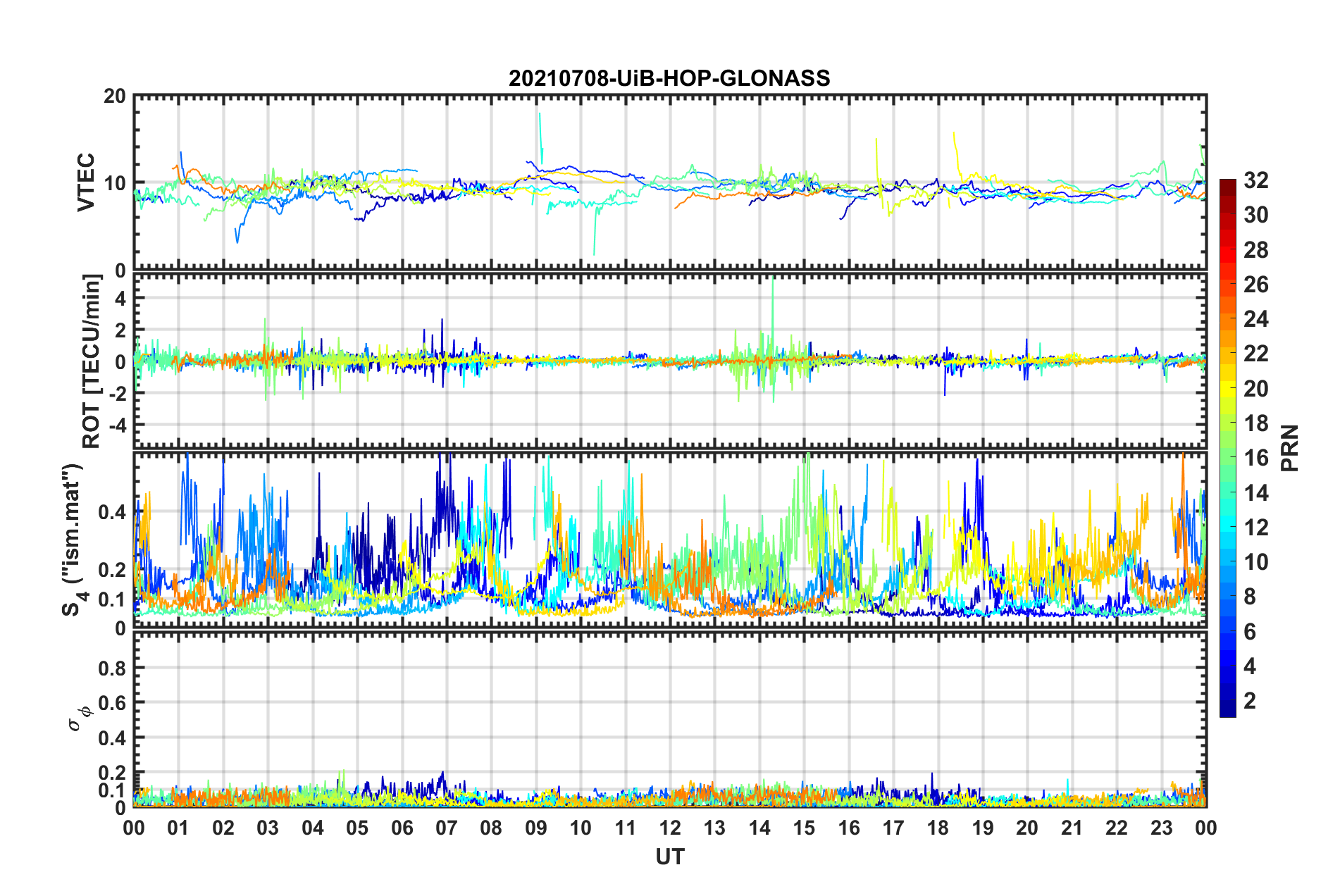Click colorbar tick label 16
The image size is (1340, 896).
(1255, 458)
